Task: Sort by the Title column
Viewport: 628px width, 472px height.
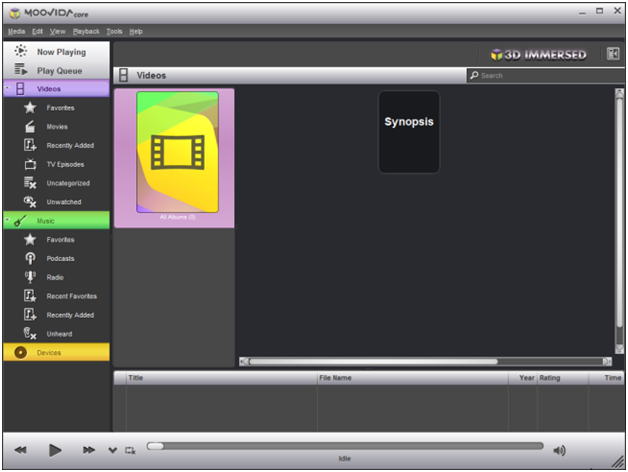Action: [x=221, y=378]
